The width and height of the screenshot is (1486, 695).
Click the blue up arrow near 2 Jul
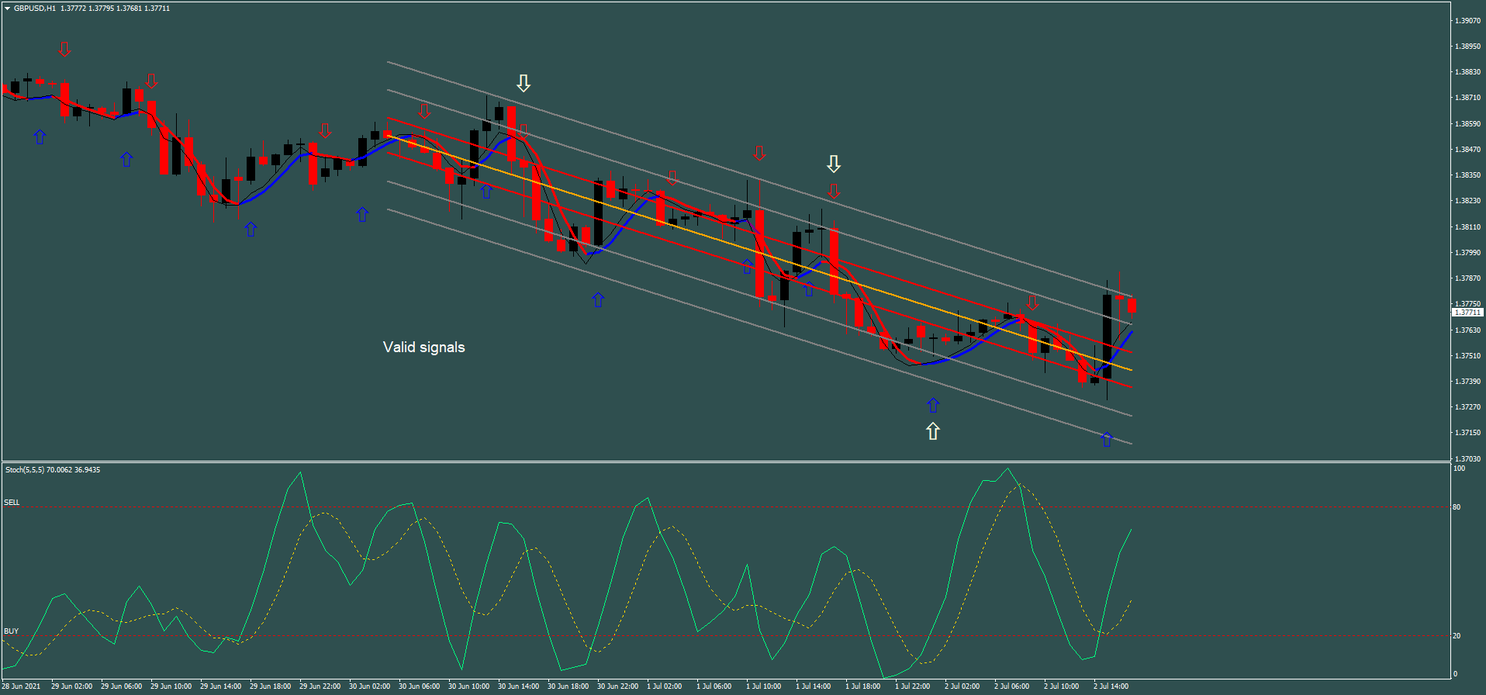1106,438
